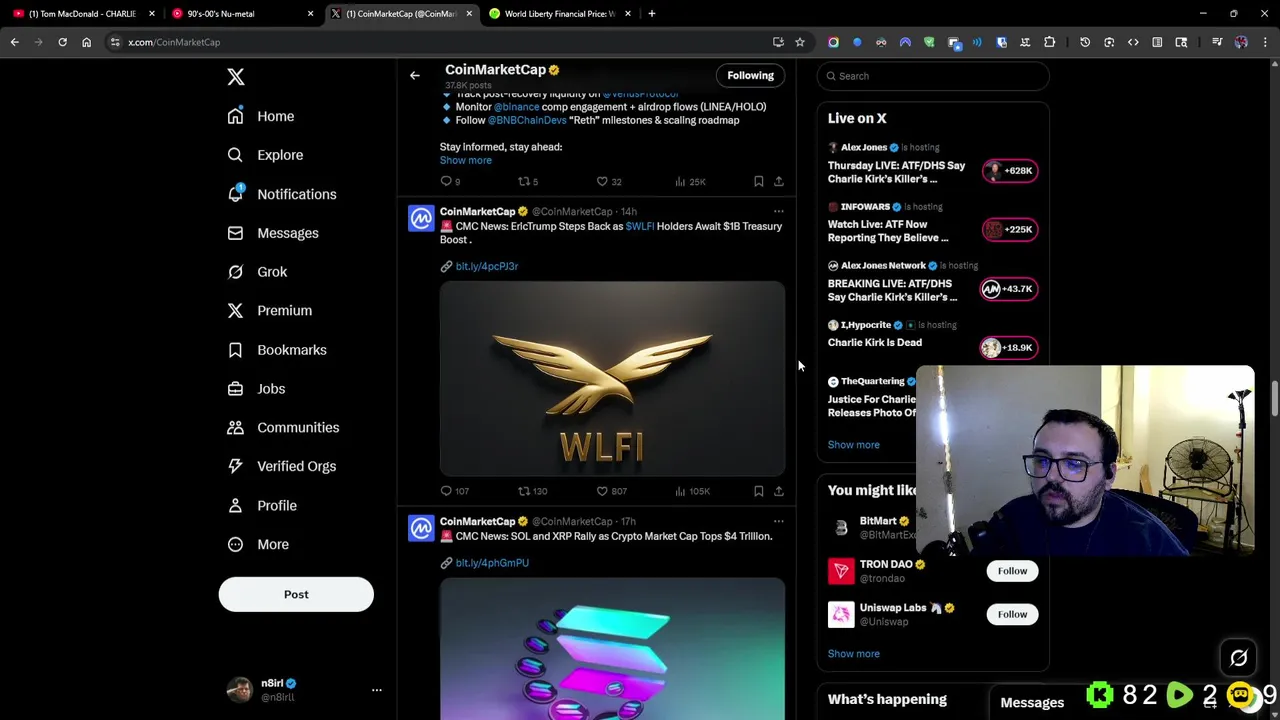This screenshot has height=720, width=1280.
Task: Open the $WLFI cashtag link
Action: click(640, 226)
